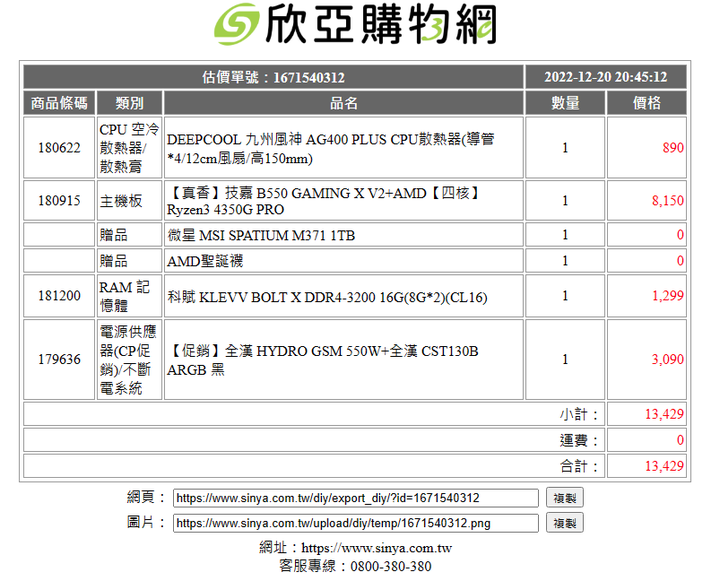The image size is (720, 581).
Task: Click the 電源供應器(CP促銷) category cell
Action: click(129, 359)
